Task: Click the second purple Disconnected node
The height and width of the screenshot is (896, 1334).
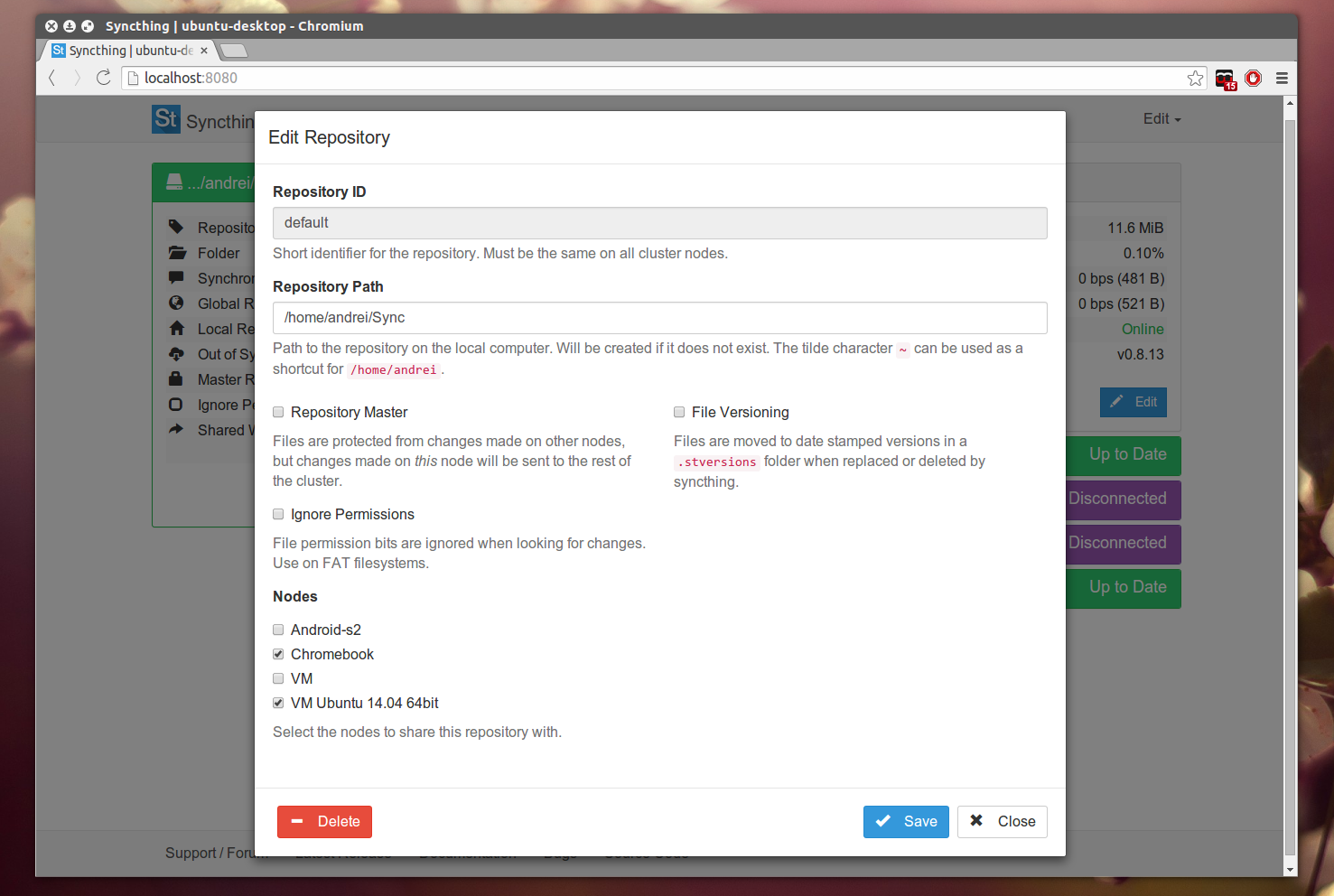Action: click(x=1124, y=543)
